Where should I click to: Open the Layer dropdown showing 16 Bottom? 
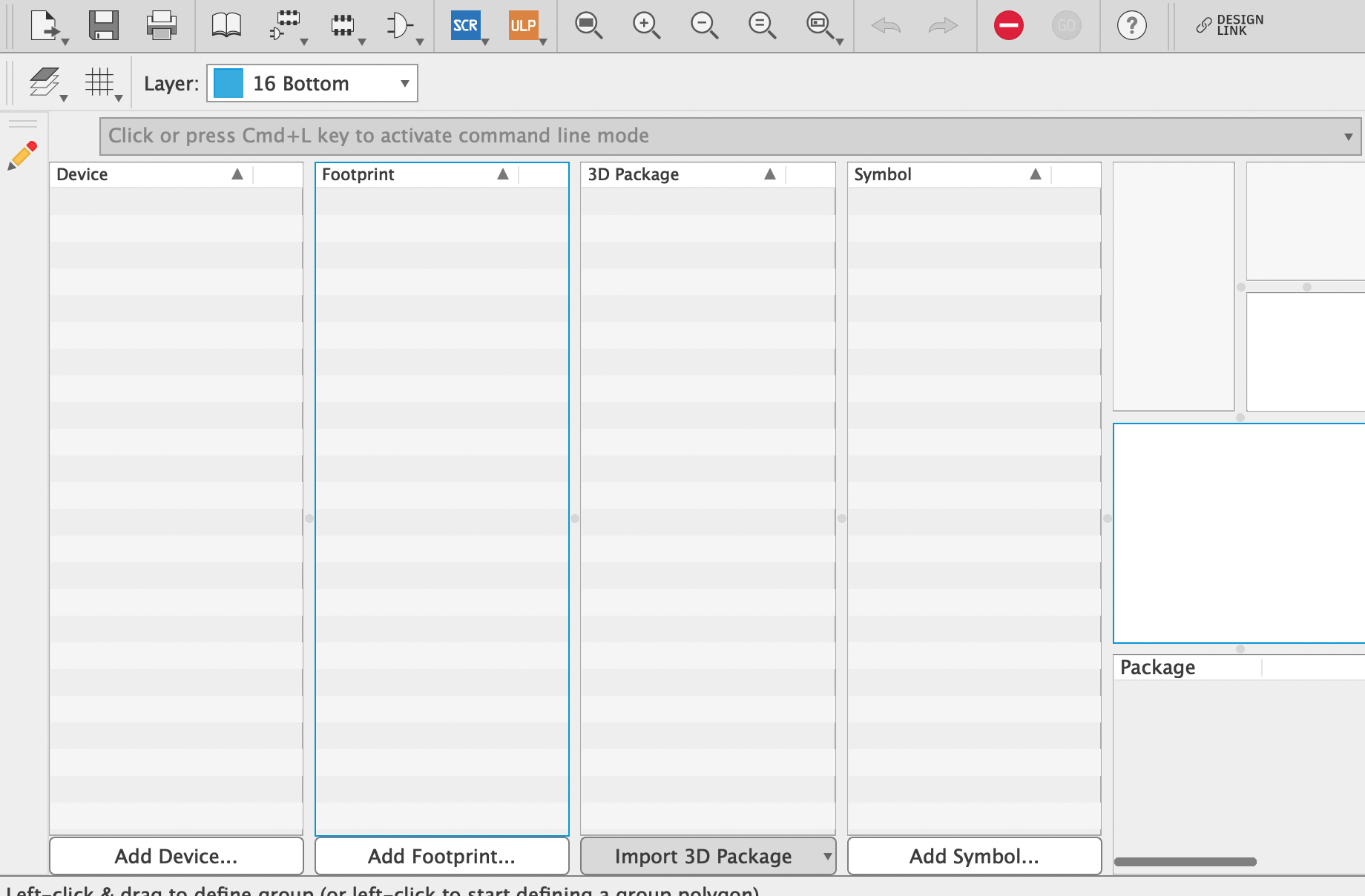[x=312, y=83]
